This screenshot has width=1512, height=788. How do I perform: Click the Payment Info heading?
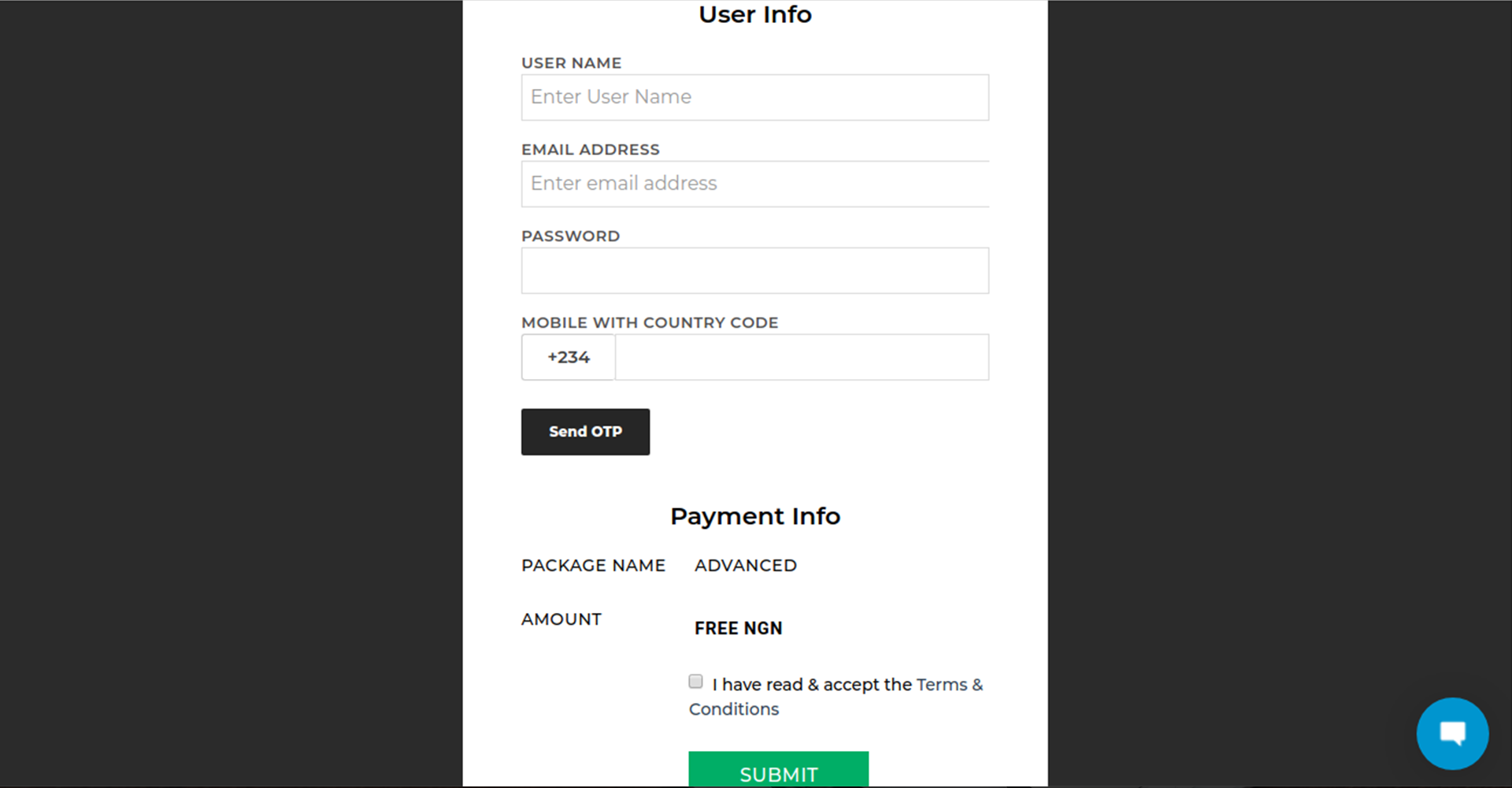tap(754, 516)
